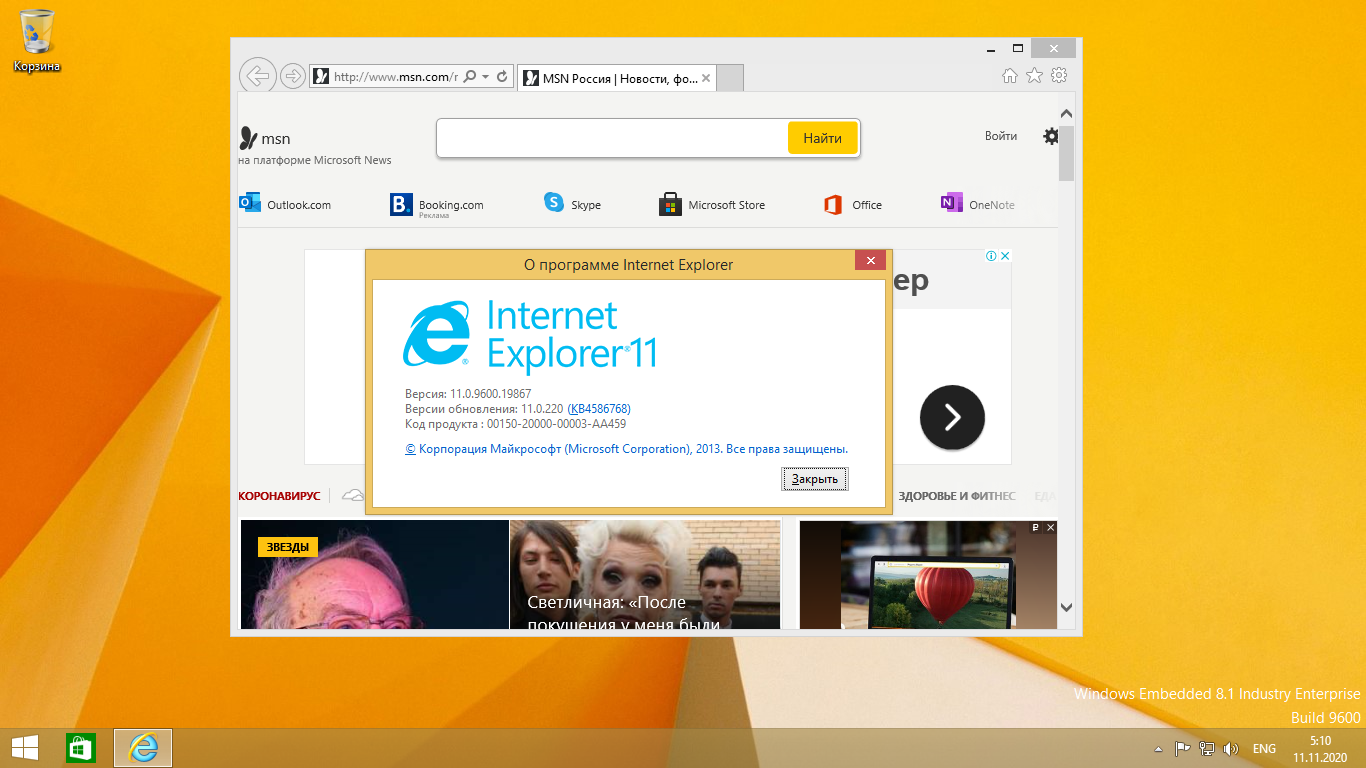
Task: Click the © copyright symbol link
Action: pos(410,449)
